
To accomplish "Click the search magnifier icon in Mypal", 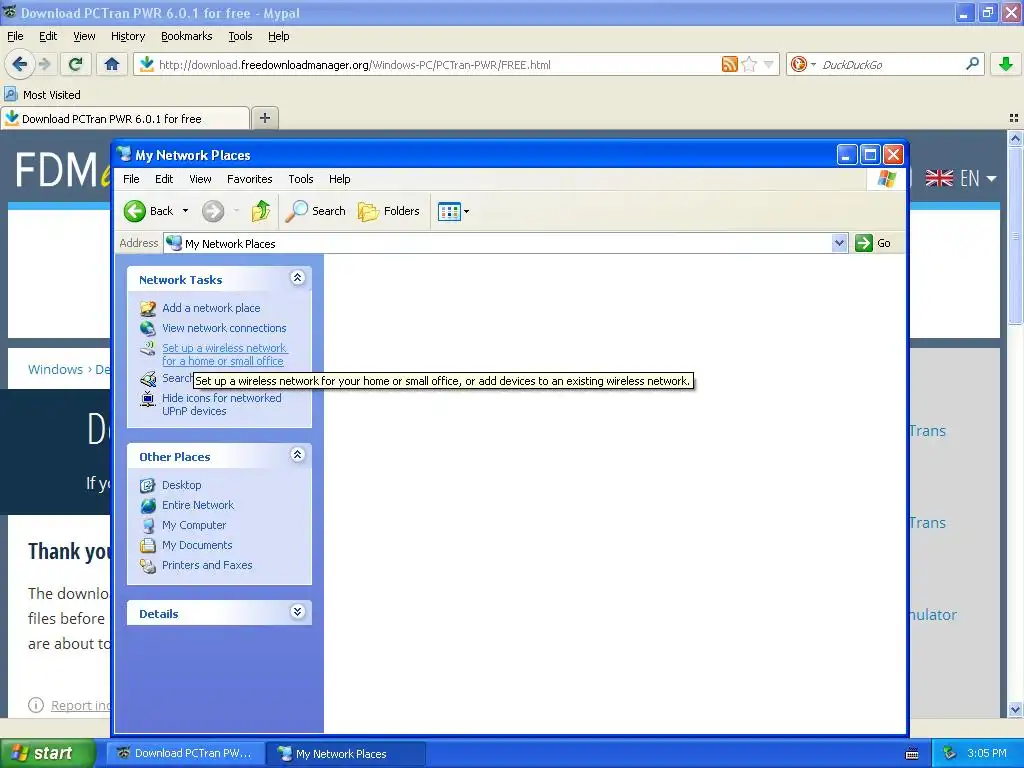I will (972, 64).
